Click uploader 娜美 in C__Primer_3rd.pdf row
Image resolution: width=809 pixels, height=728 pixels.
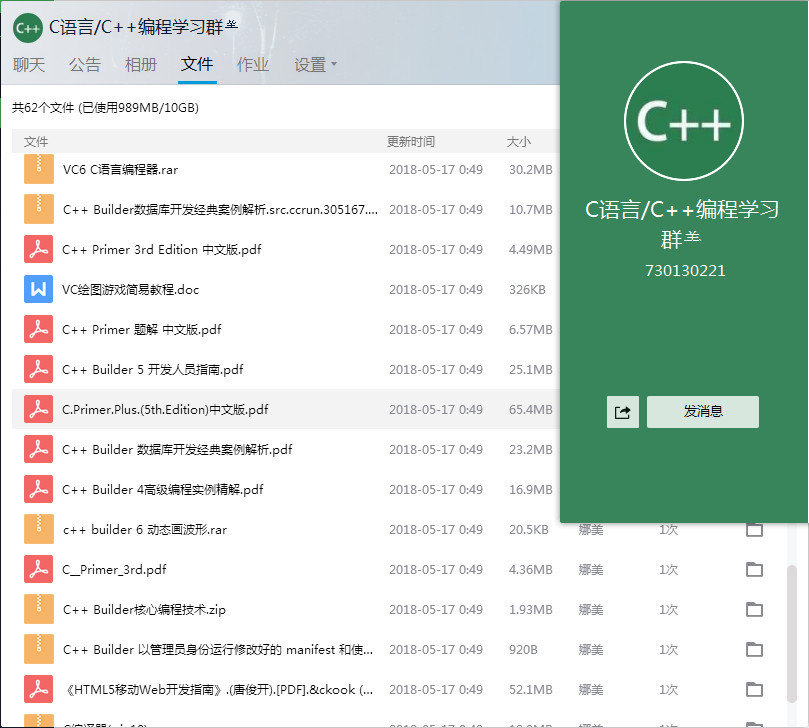tap(591, 570)
